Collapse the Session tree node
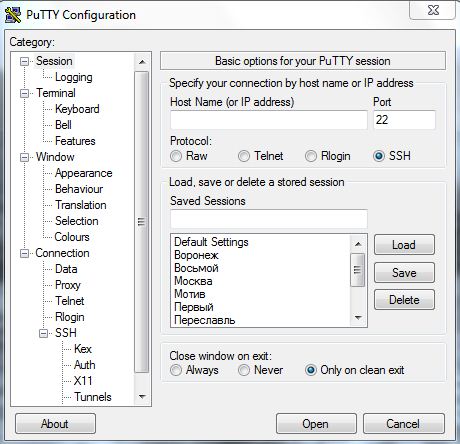Screen dimensions: 460x444 tap(24, 61)
